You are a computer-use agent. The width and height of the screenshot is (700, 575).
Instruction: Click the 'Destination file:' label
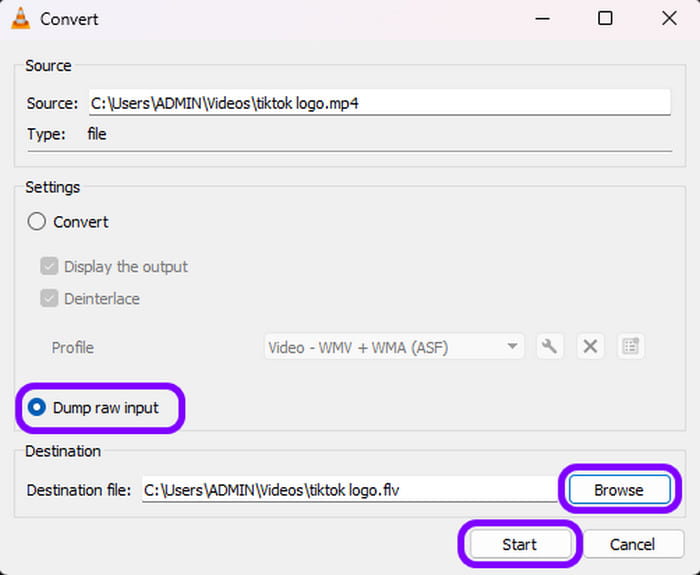tap(79, 490)
